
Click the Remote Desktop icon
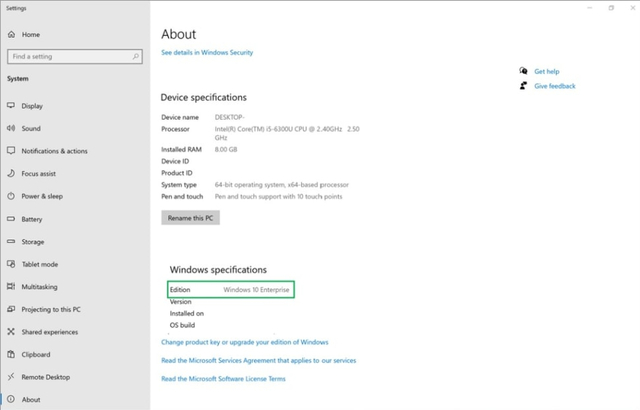[11, 377]
